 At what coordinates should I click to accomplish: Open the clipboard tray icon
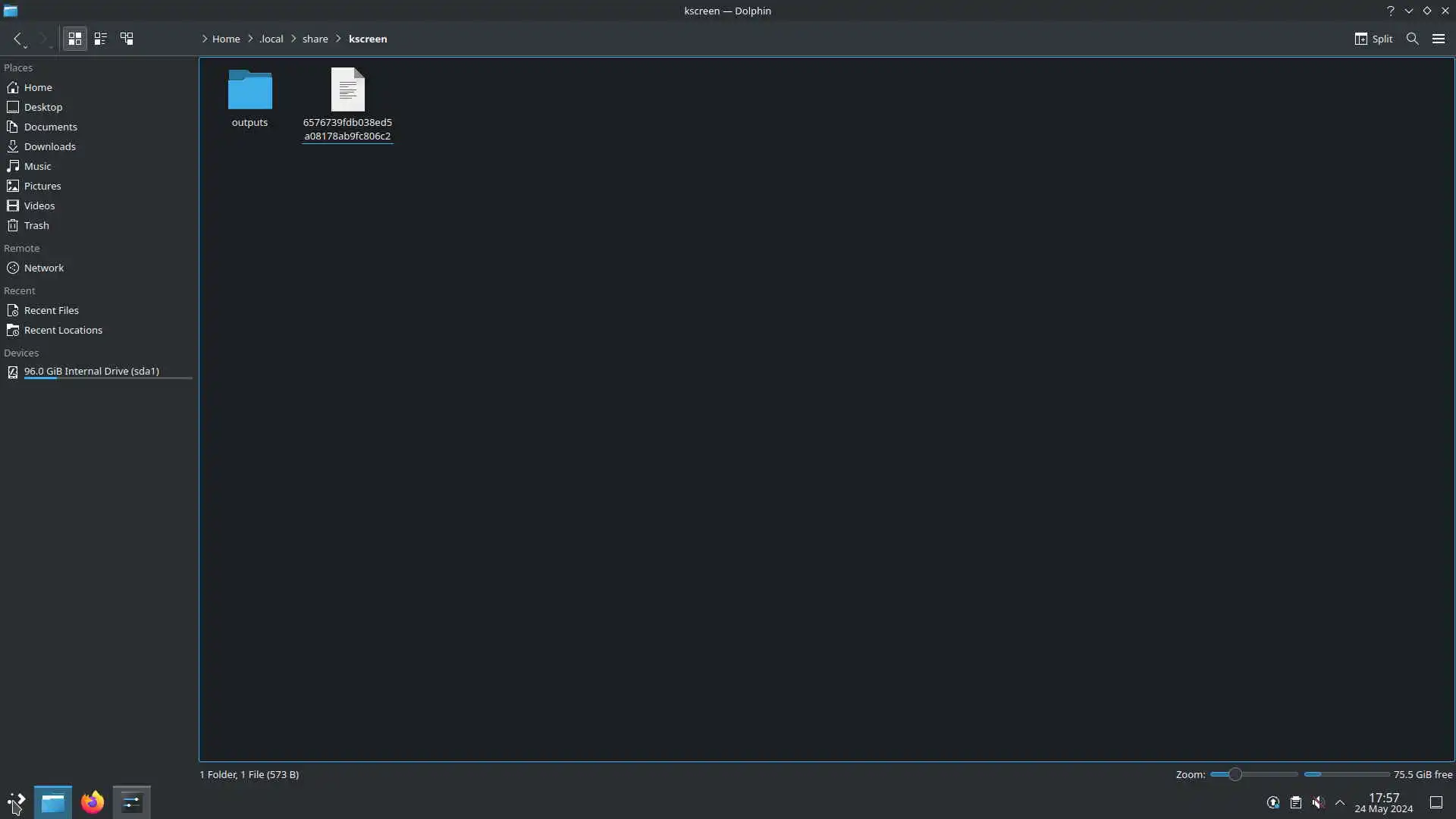(x=1295, y=802)
